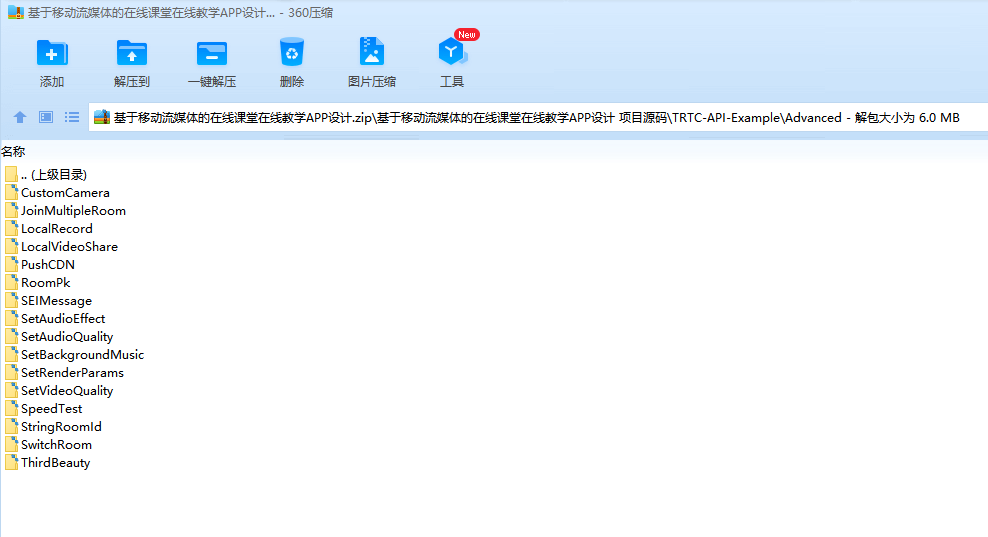The height and width of the screenshot is (537, 988).
Task: Select the StringRoomId folder
Action: (x=54, y=427)
